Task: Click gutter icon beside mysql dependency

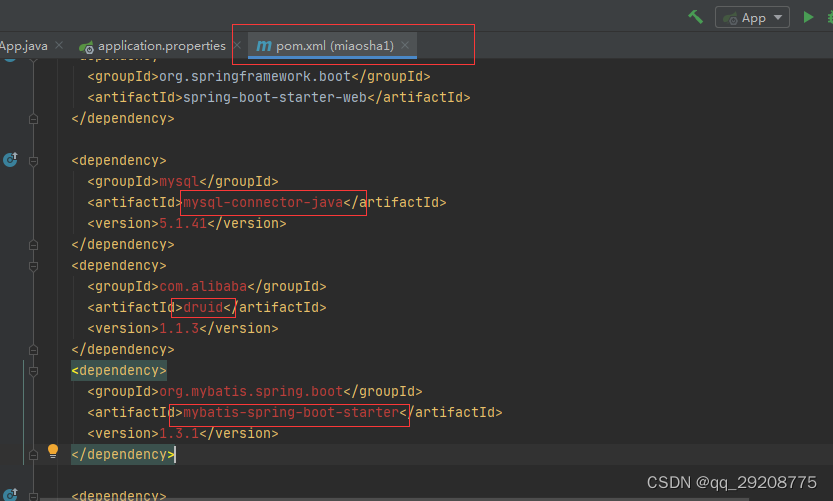Action: [10, 159]
